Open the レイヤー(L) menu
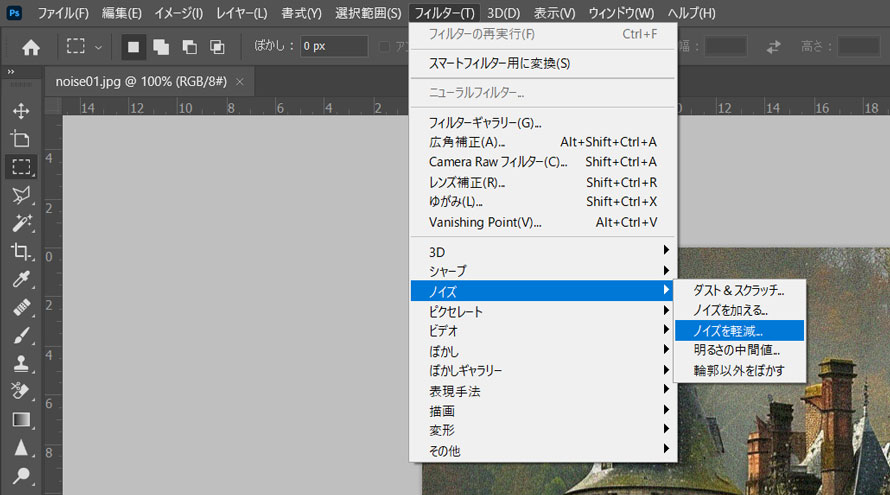This screenshot has width=890, height=495. 242,12
